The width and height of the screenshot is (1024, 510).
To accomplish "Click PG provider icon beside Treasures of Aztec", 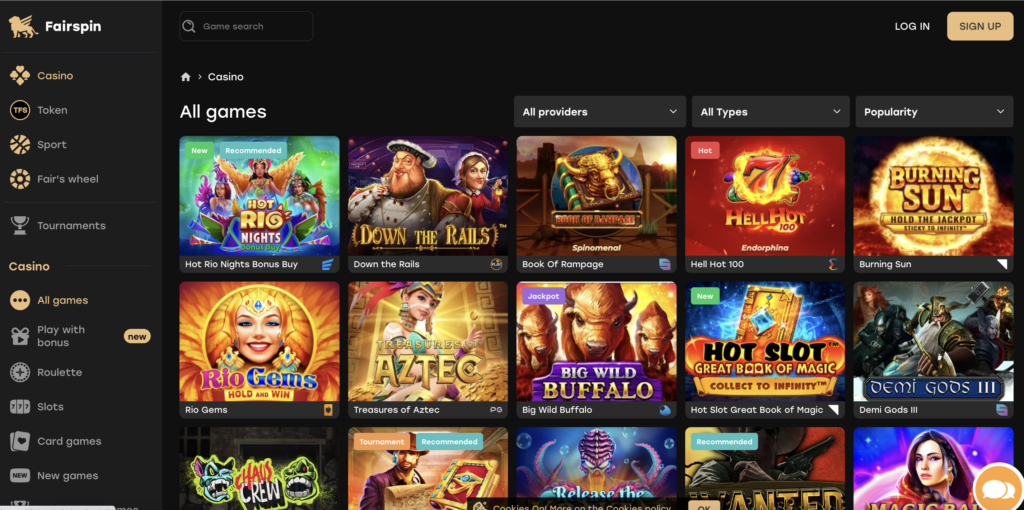I will pyautogui.click(x=496, y=410).
